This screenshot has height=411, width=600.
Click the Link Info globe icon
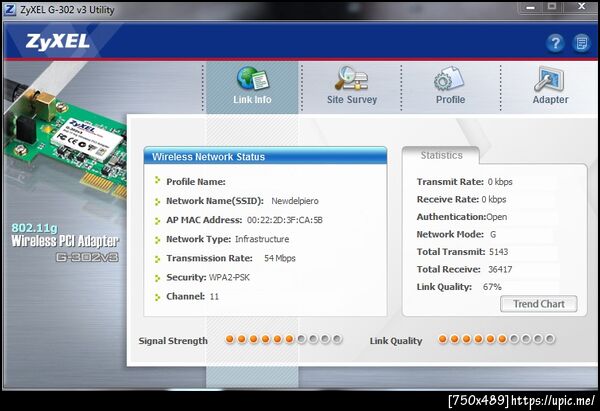tap(253, 78)
